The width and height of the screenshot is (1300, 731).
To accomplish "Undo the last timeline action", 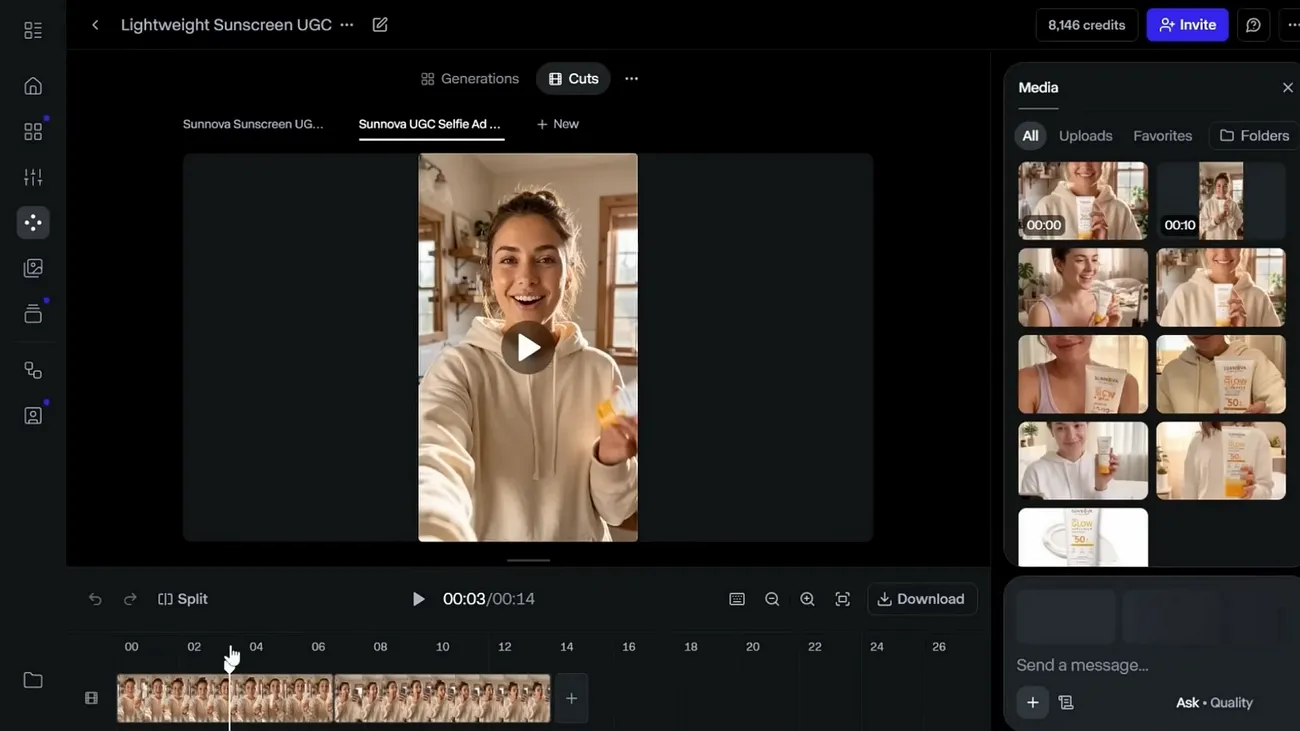I will click(95, 599).
